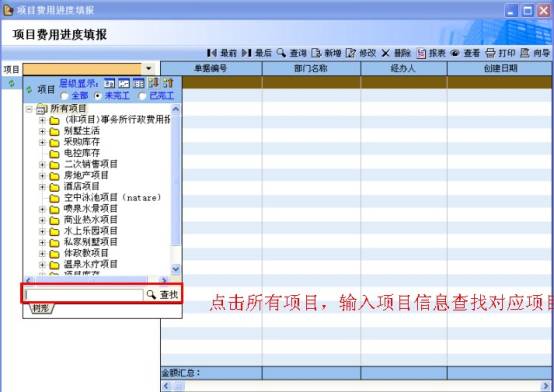Select the 已完工 radio option
Viewport: 554px width, 392px height.
[142, 96]
